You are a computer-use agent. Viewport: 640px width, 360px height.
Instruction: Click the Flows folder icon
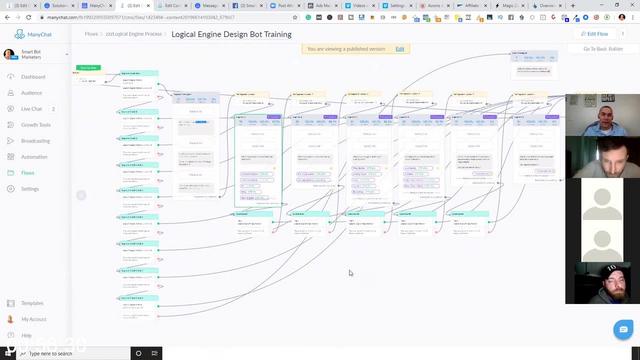pyautogui.click(x=11, y=173)
